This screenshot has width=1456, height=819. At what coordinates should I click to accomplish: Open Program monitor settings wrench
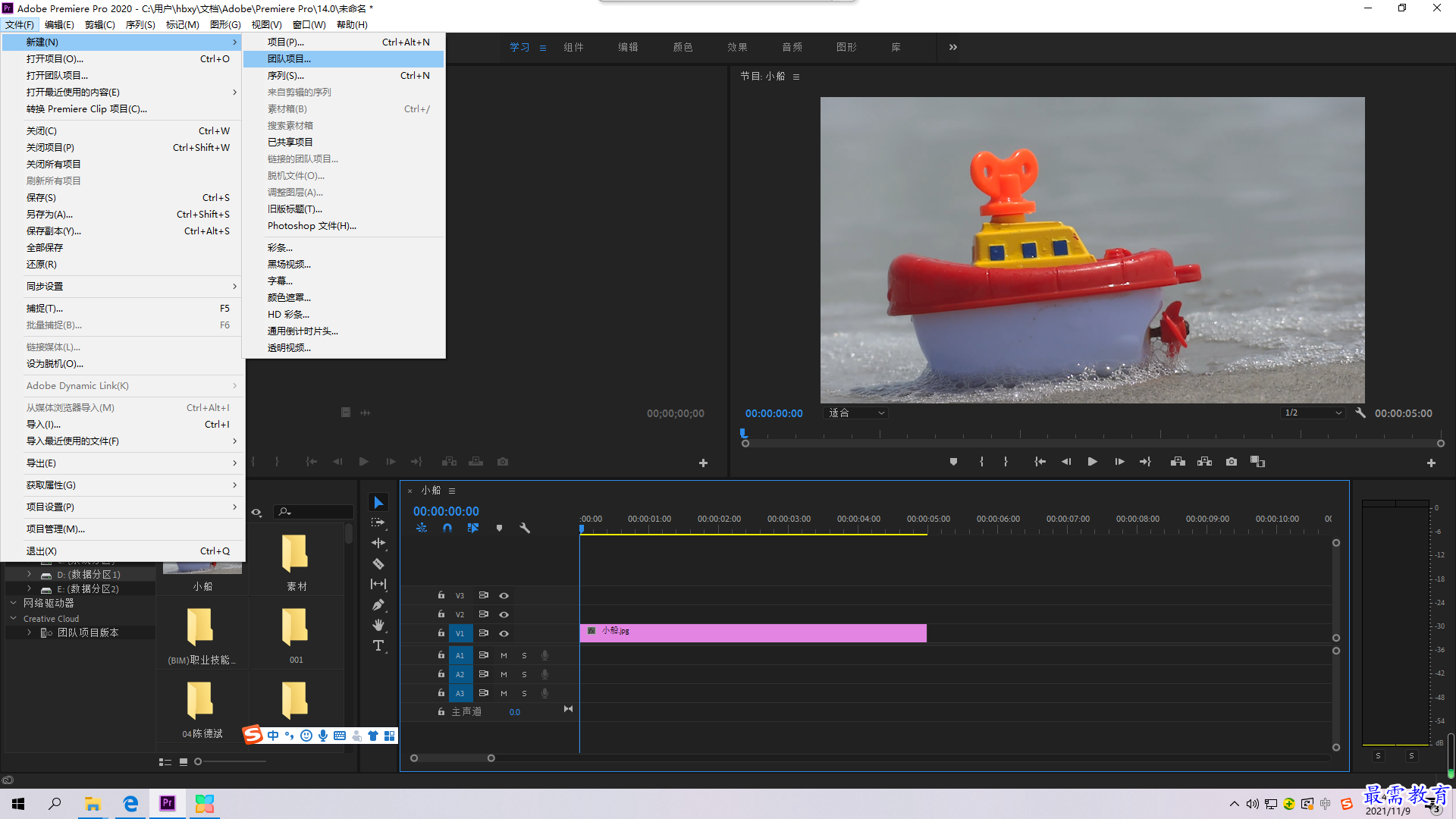coord(1360,413)
